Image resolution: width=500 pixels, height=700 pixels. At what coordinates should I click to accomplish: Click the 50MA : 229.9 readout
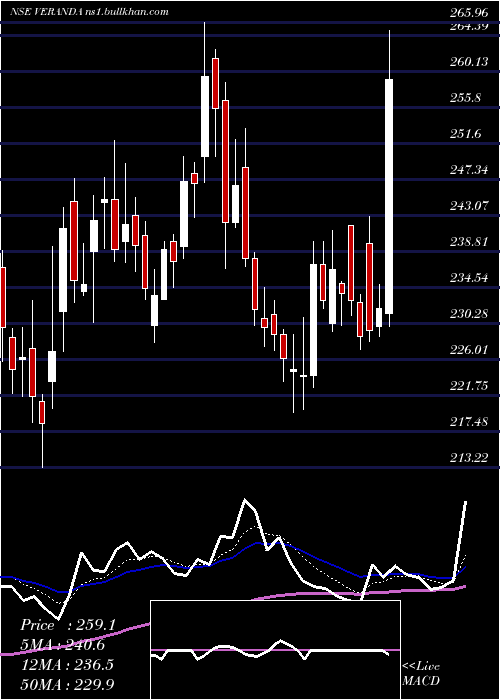(67, 684)
